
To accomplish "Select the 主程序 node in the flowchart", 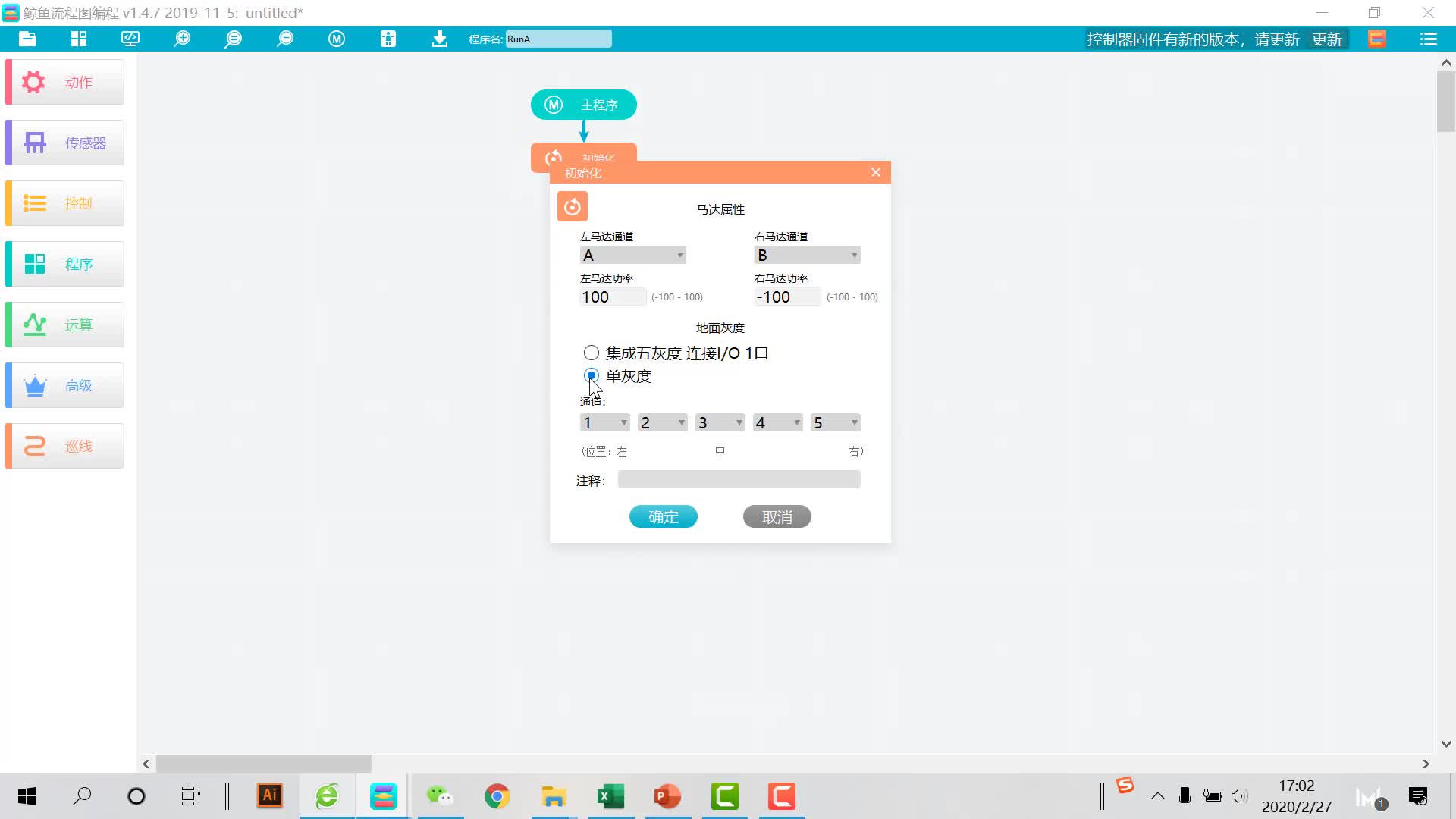I will point(582,105).
